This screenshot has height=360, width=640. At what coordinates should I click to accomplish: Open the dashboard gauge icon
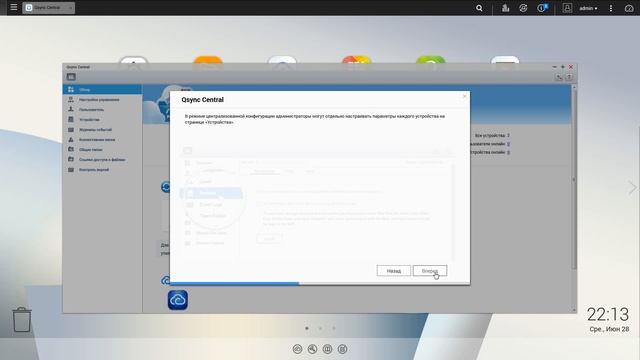pos(629,8)
